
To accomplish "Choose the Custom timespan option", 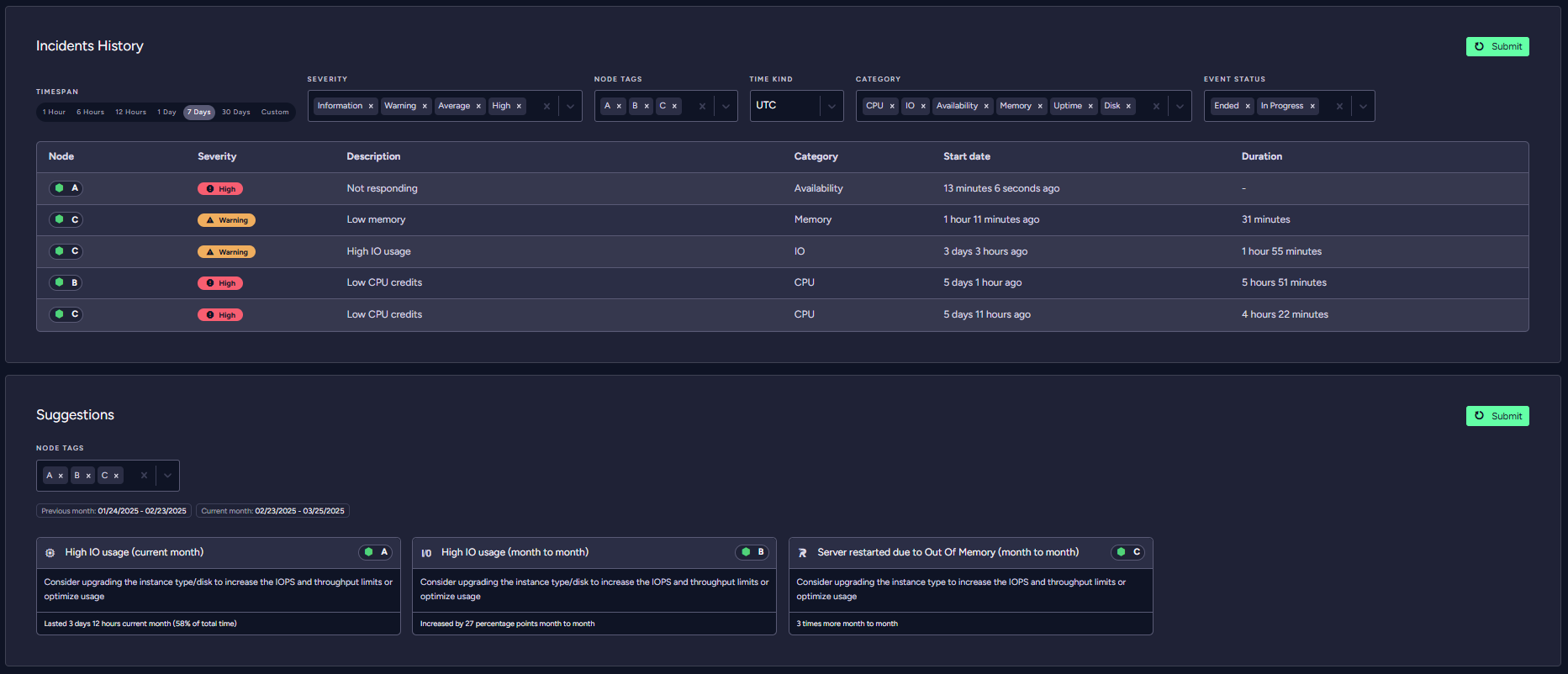I will coord(275,113).
